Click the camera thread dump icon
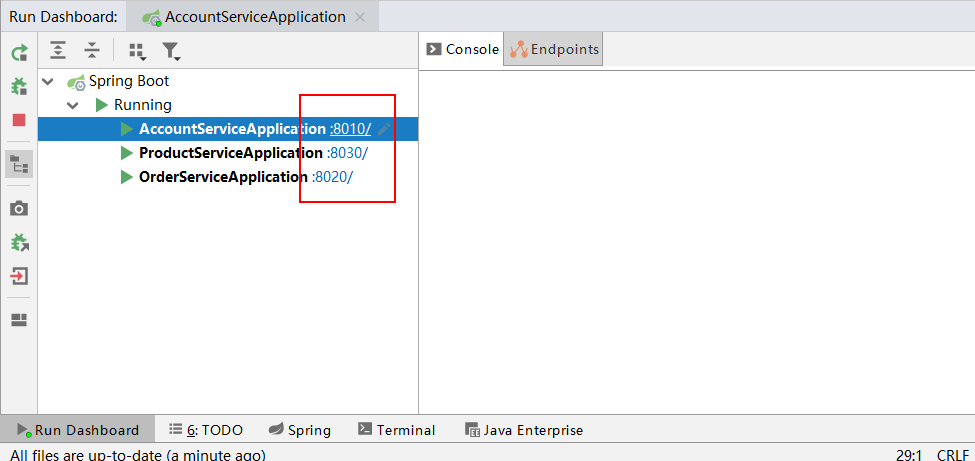Viewport: 975px width, 461px height. pos(19,208)
